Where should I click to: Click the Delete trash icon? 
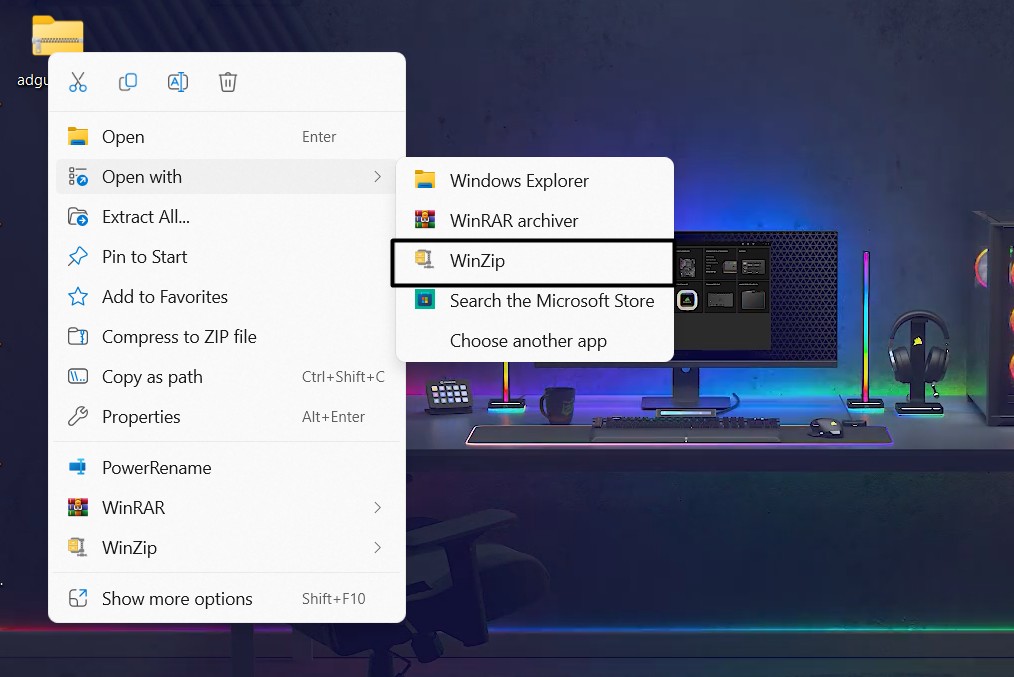pyautogui.click(x=228, y=82)
